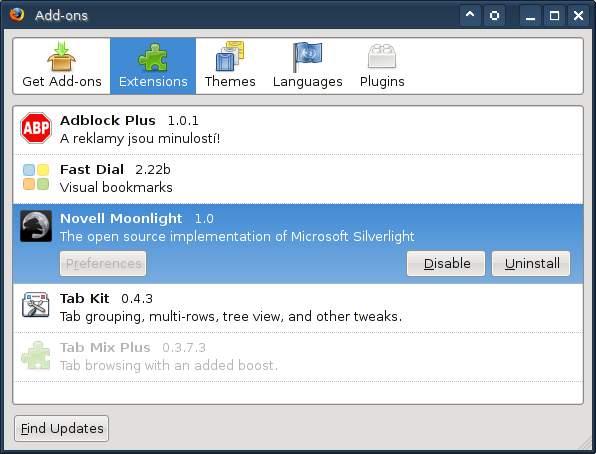Open the Languages flag icon

click(308, 57)
